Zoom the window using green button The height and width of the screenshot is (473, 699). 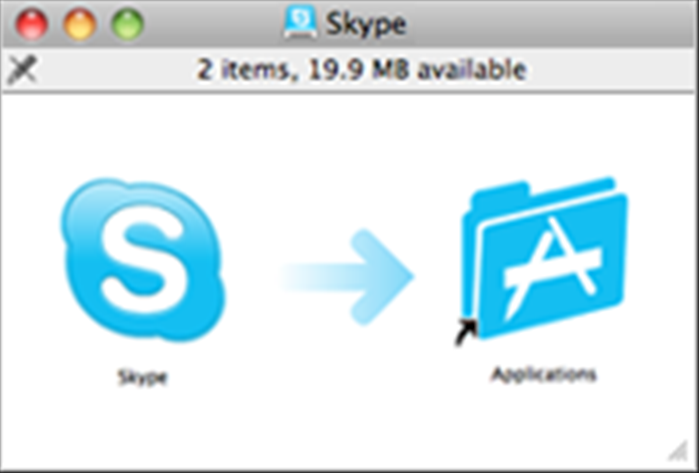(127, 24)
